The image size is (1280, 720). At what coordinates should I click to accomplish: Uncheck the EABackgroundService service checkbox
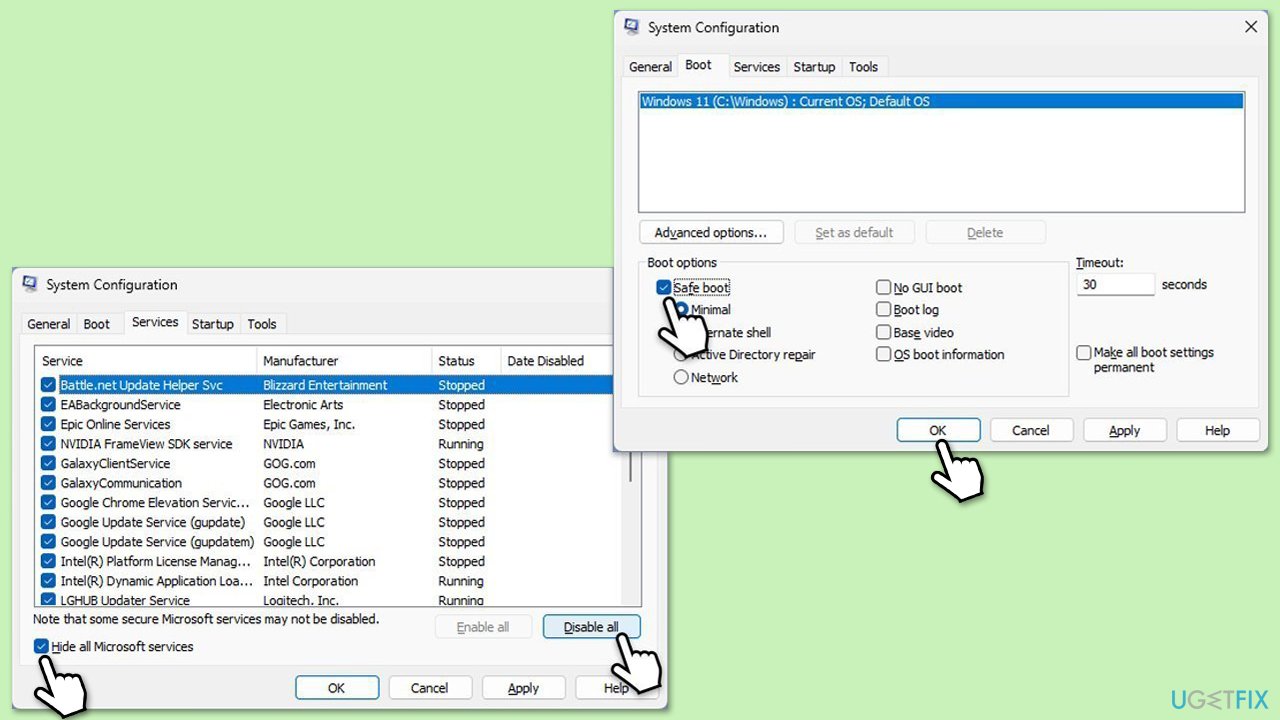[x=48, y=405]
